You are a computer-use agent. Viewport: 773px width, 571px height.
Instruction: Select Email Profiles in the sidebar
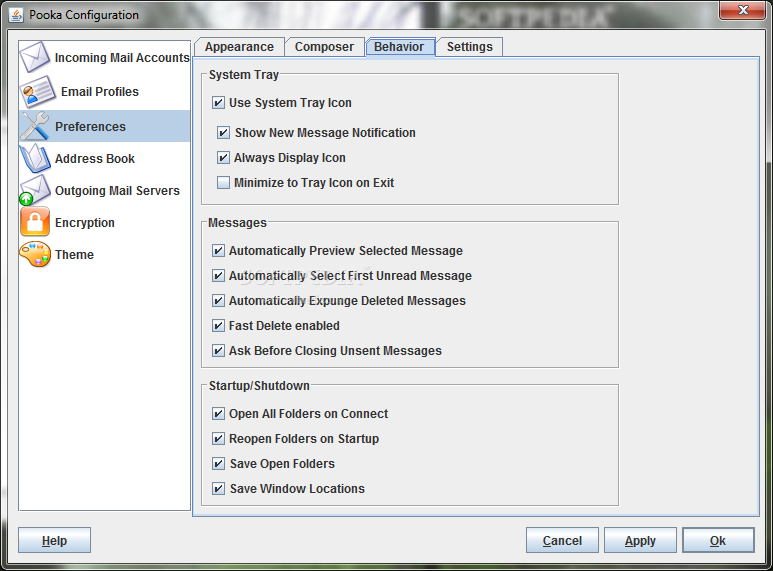[100, 92]
